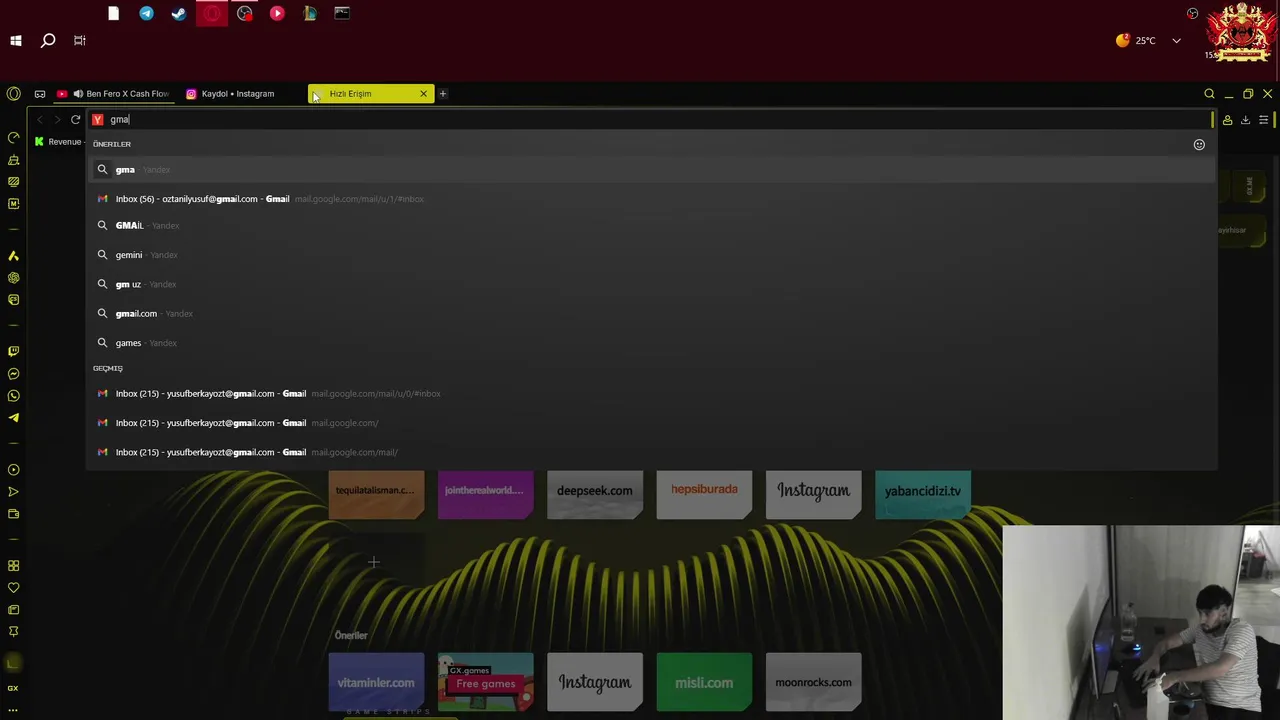Open Pinboards pin icon in sidebar
This screenshot has width=1280, height=720.
click(13, 632)
